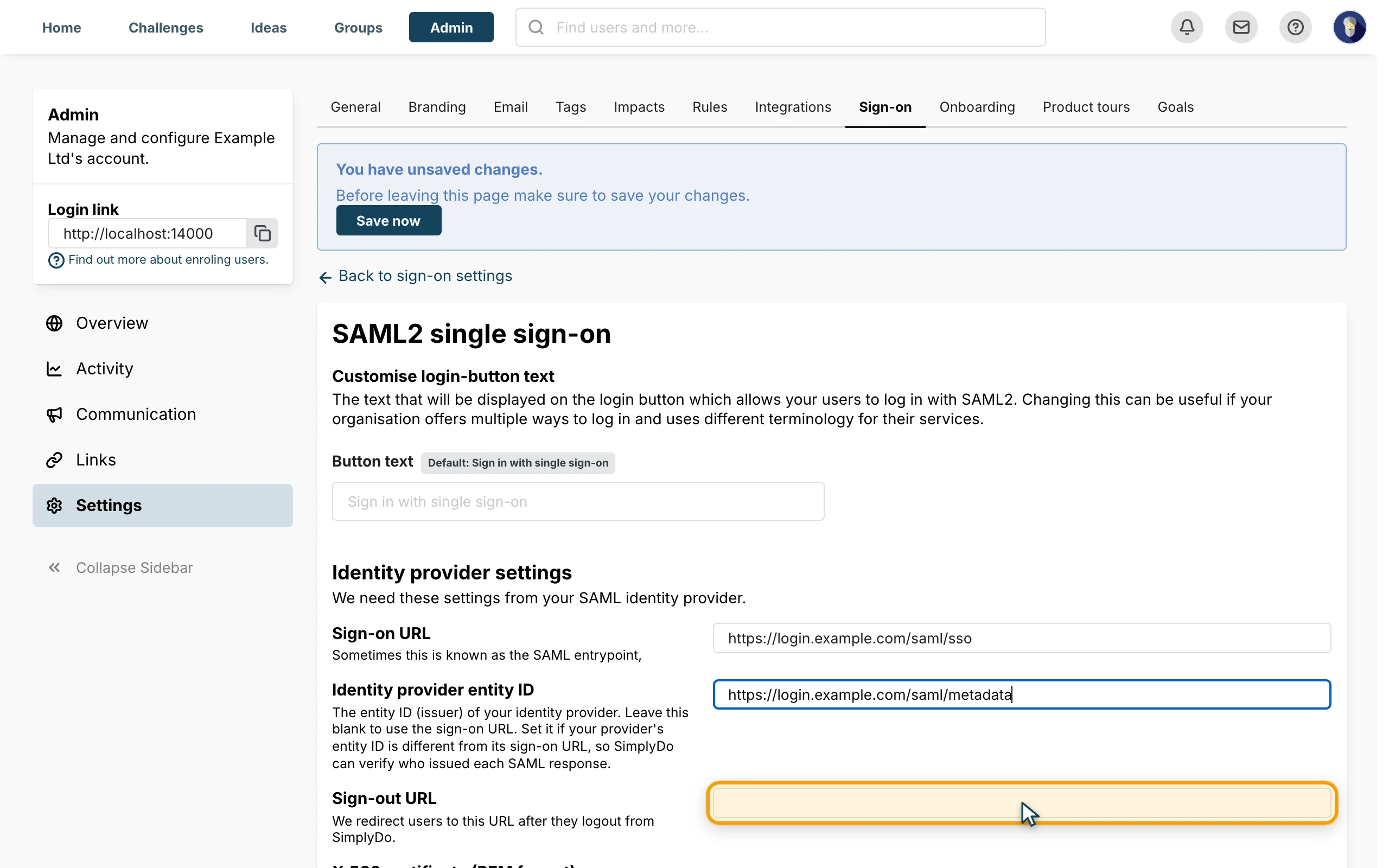Screen dimensions: 1389x868
Task: Click the login link URL field
Action: (x=148, y=233)
